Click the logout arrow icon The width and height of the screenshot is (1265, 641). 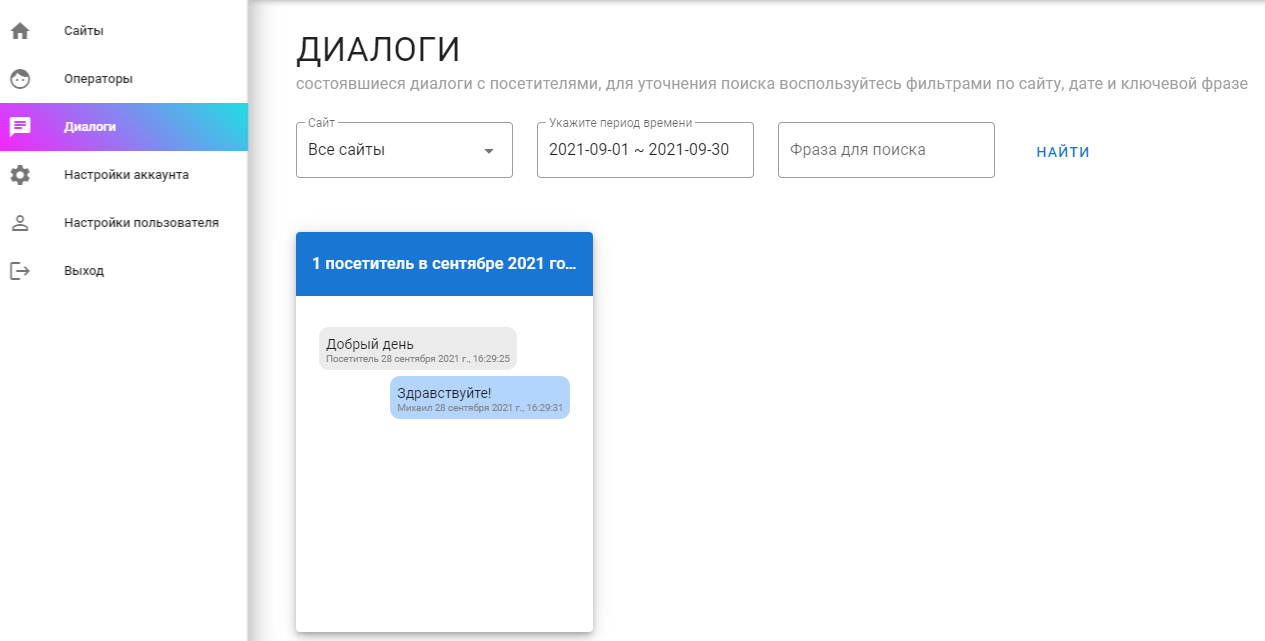(x=20, y=271)
